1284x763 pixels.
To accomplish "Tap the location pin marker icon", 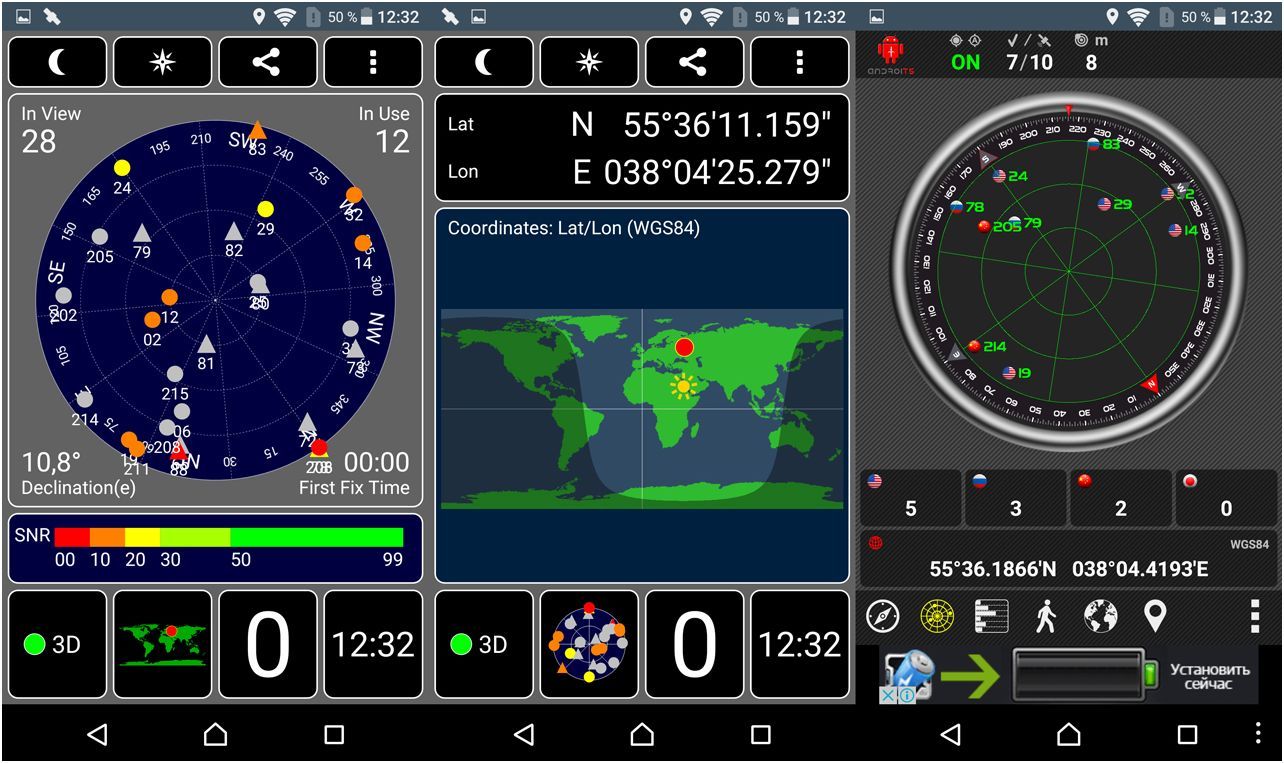I will point(1155,617).
